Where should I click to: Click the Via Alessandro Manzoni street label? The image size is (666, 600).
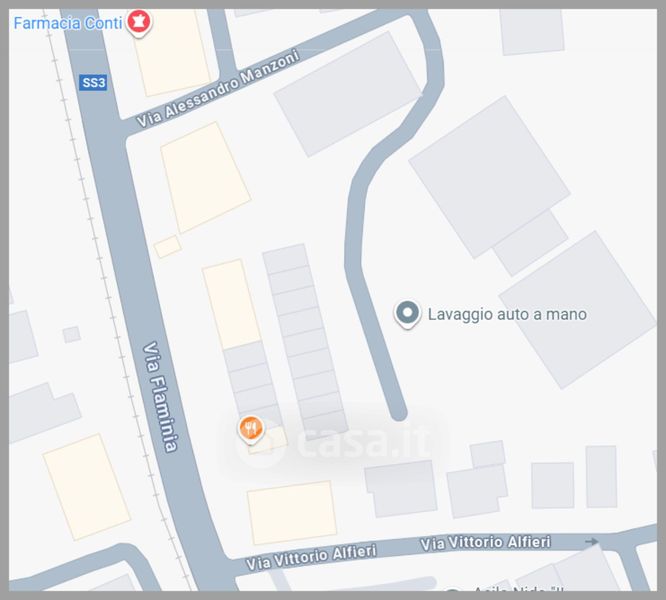[x=218, y=89]
